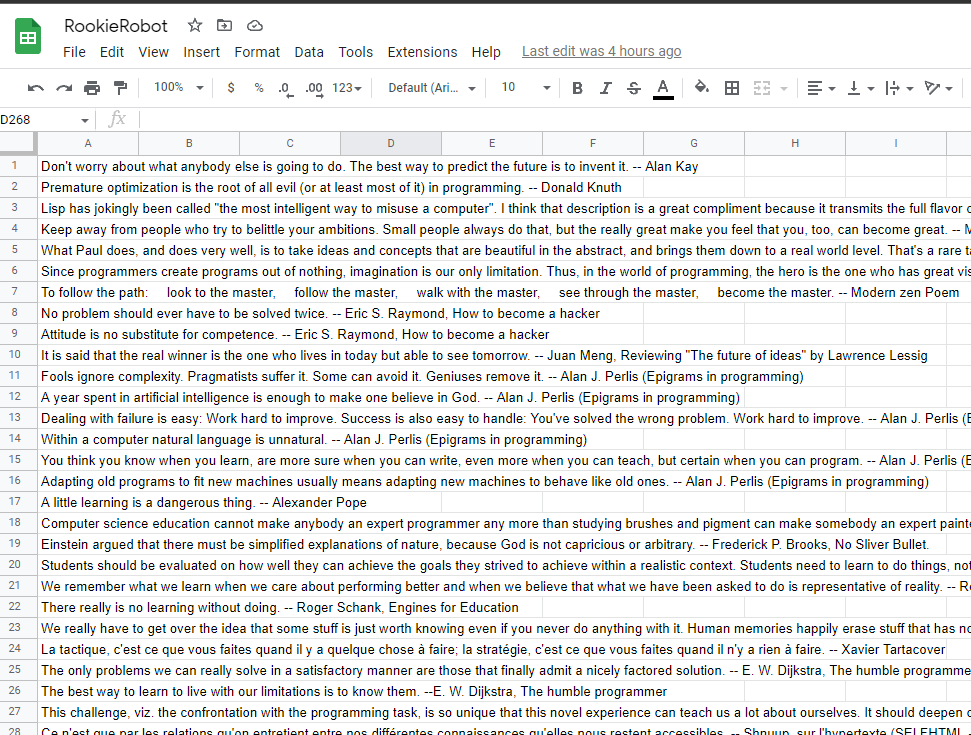Open the Help menu
This screenshot has height=735, width=971.
point(486,52)
